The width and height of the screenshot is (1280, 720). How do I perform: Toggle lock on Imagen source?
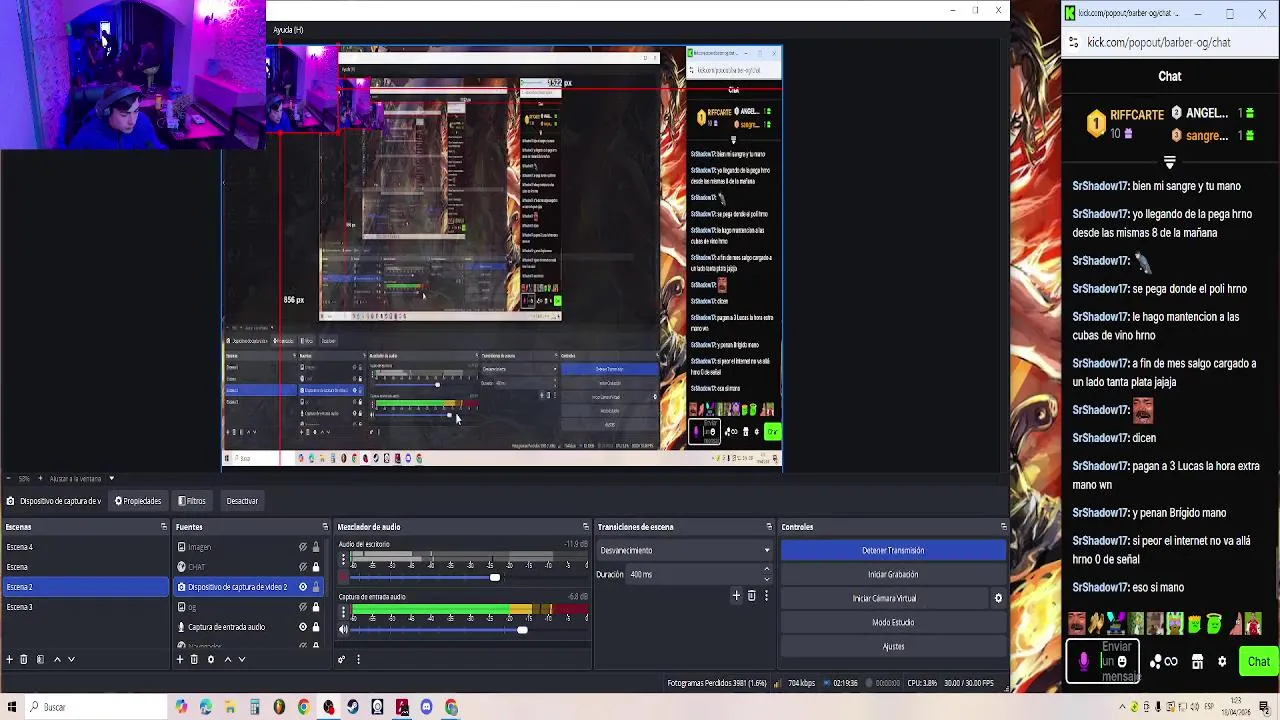[x=316, y=547]
